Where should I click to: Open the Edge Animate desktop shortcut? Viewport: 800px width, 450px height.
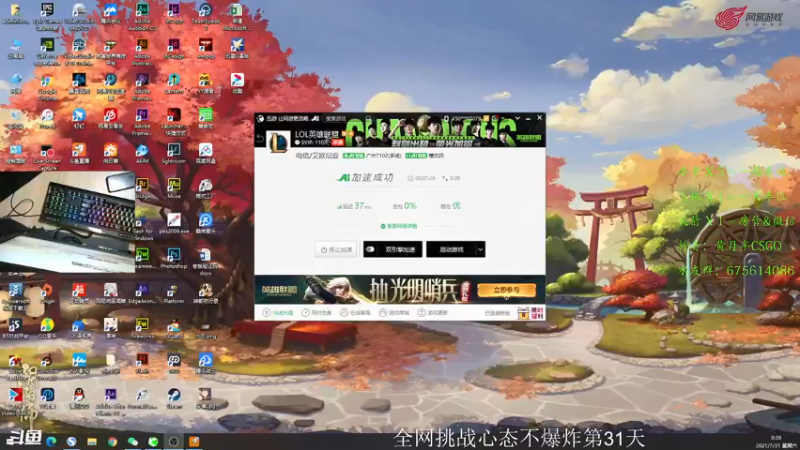pyautogui.click(x=142, y=294)
